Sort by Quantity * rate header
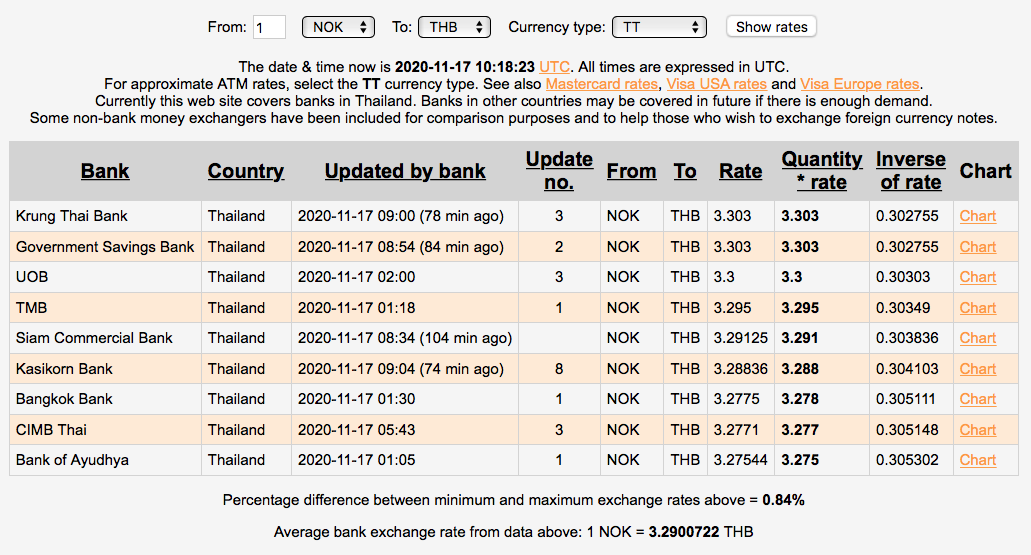Viewport: 1031px width, 555px height. [821, 171]
